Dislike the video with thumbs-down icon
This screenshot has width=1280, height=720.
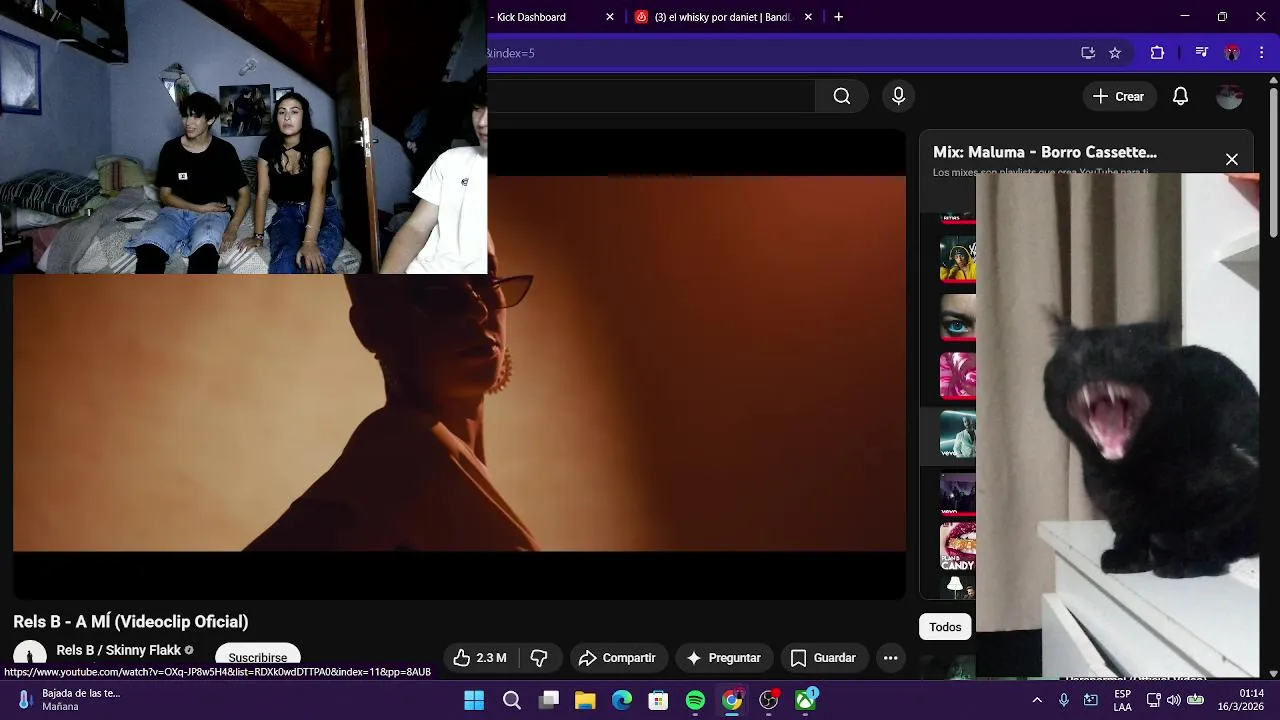point(539,657)
